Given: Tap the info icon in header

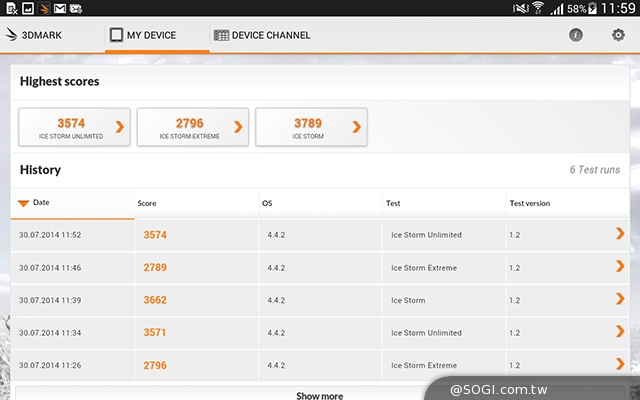Looking at the screenshot, I should click(x=576, y=35).
